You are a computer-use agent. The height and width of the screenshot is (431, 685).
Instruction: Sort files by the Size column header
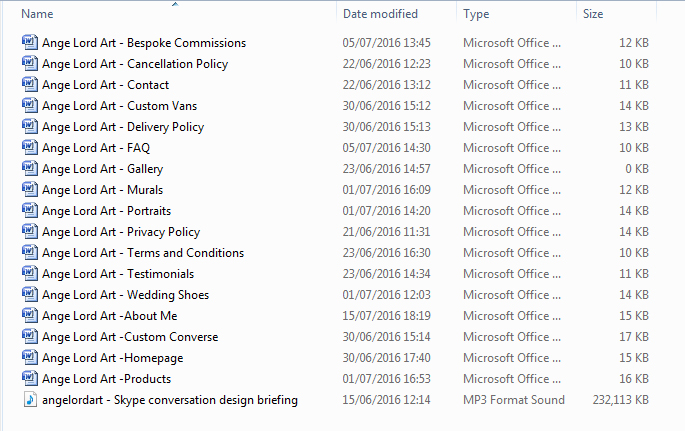(x=593, y=14)
